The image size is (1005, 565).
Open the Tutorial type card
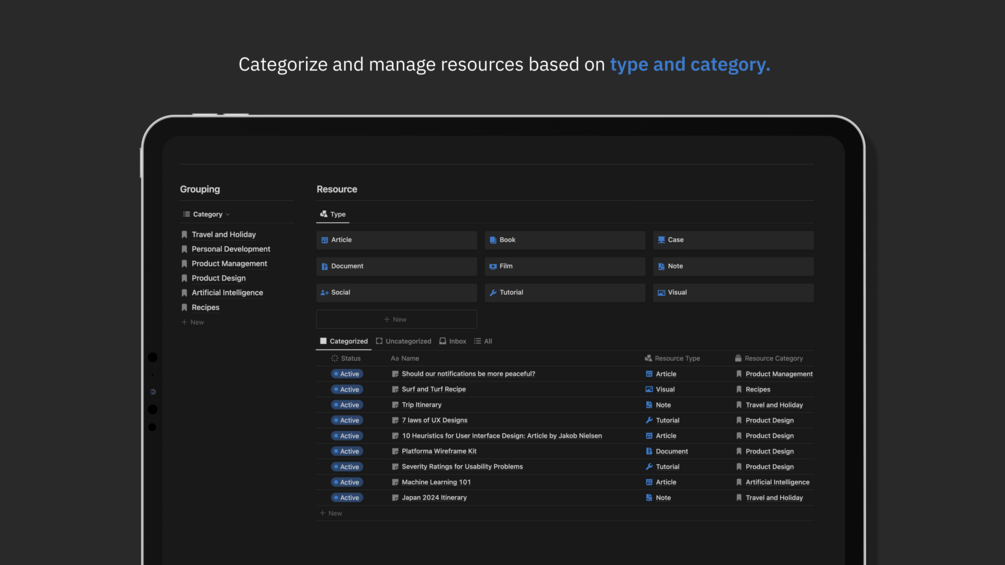565,292
